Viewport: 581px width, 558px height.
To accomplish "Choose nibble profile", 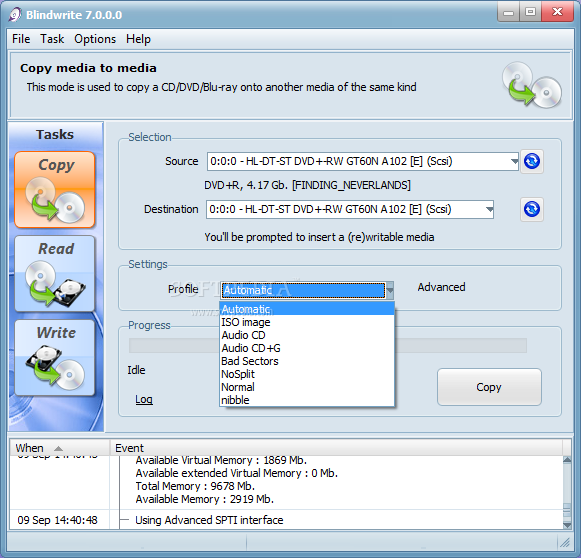I will tap(307, 400).
